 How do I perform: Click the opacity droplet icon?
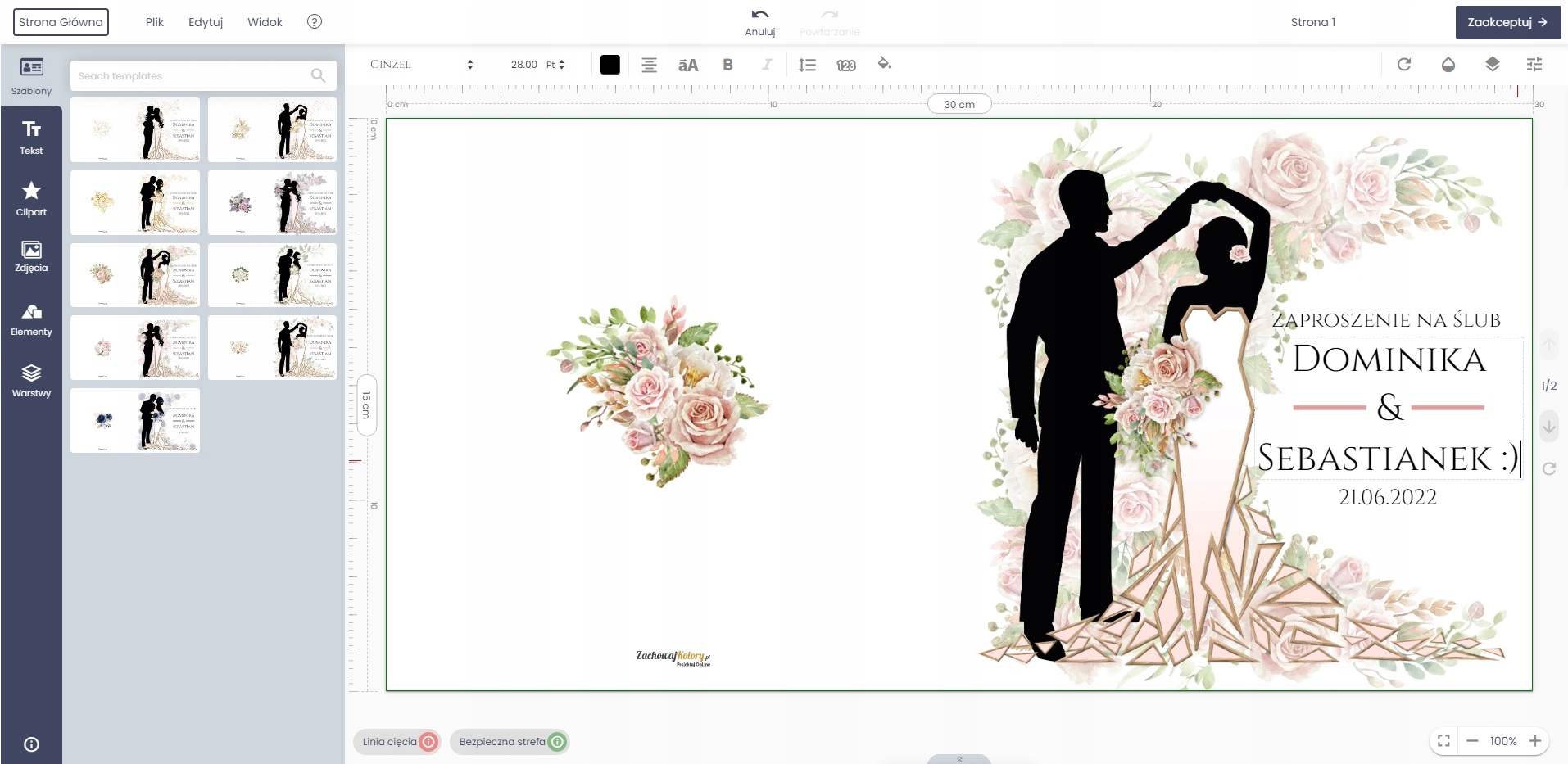point(1448,65)
